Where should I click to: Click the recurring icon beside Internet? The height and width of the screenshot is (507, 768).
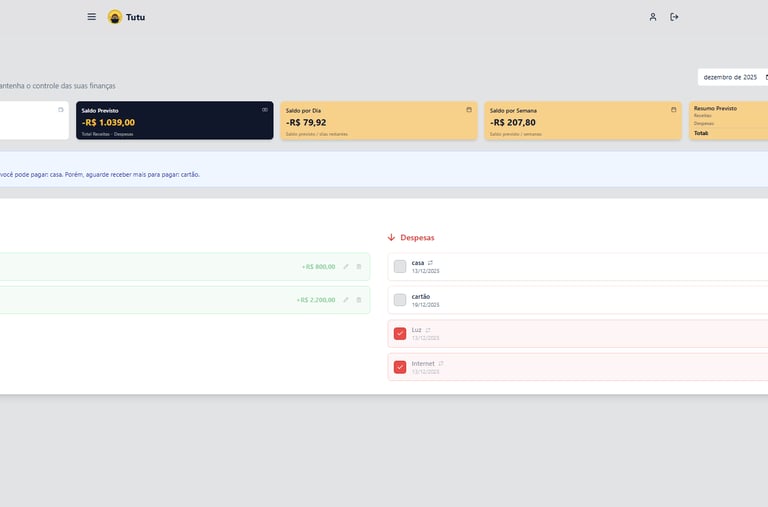pyautogui.click(x=441, y=363)
